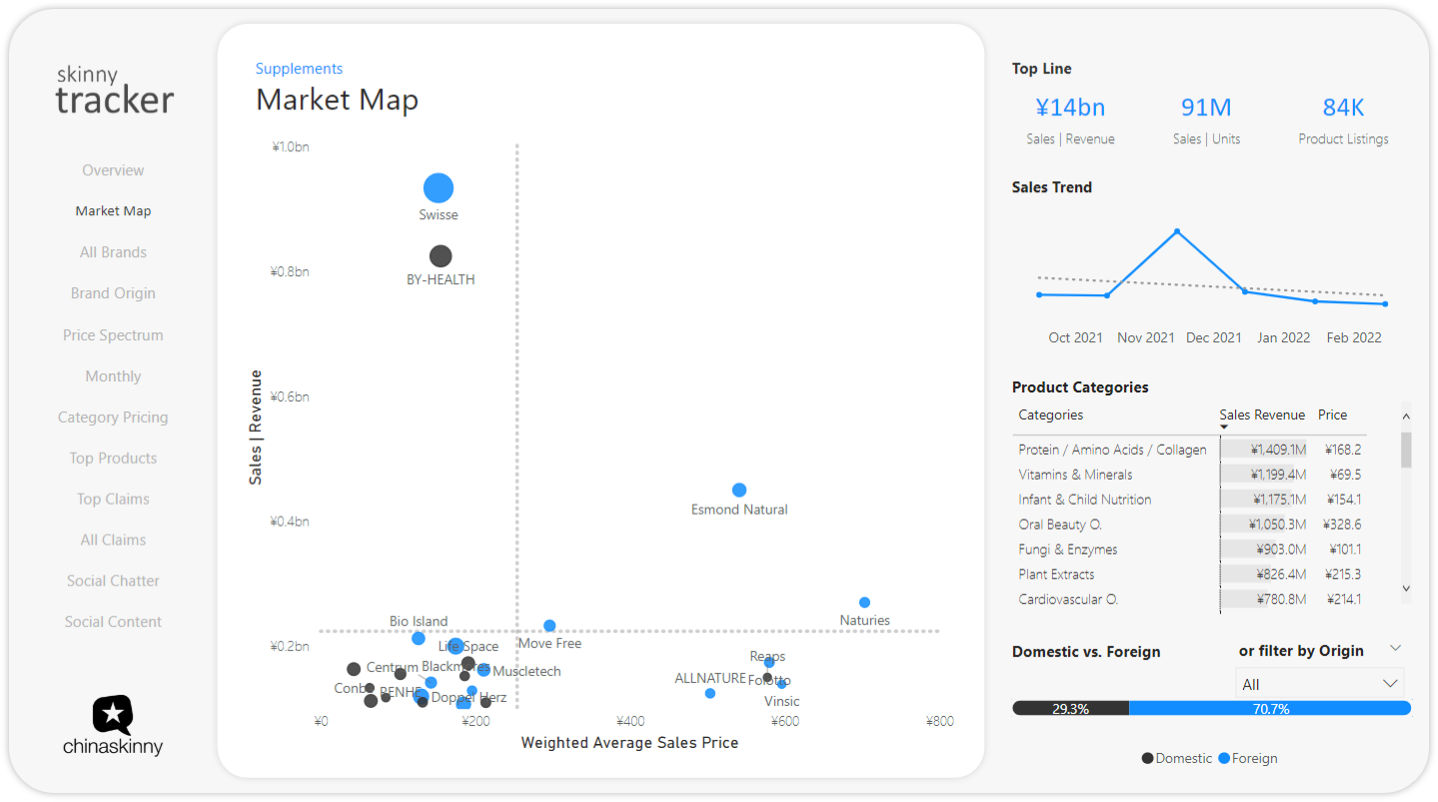This screenshot has height=802, width=1438.
Task: Open Social Content page
Action: pyautogui.click(x=113, y=622)
